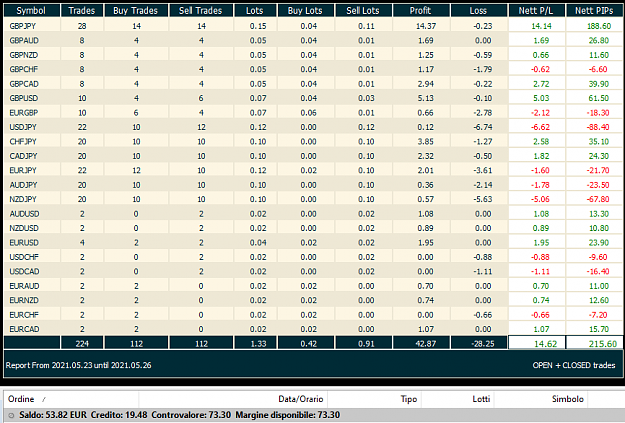Select the GBPNZD symbol row
This screenshot has width=625, height=423.
(313, 55)
